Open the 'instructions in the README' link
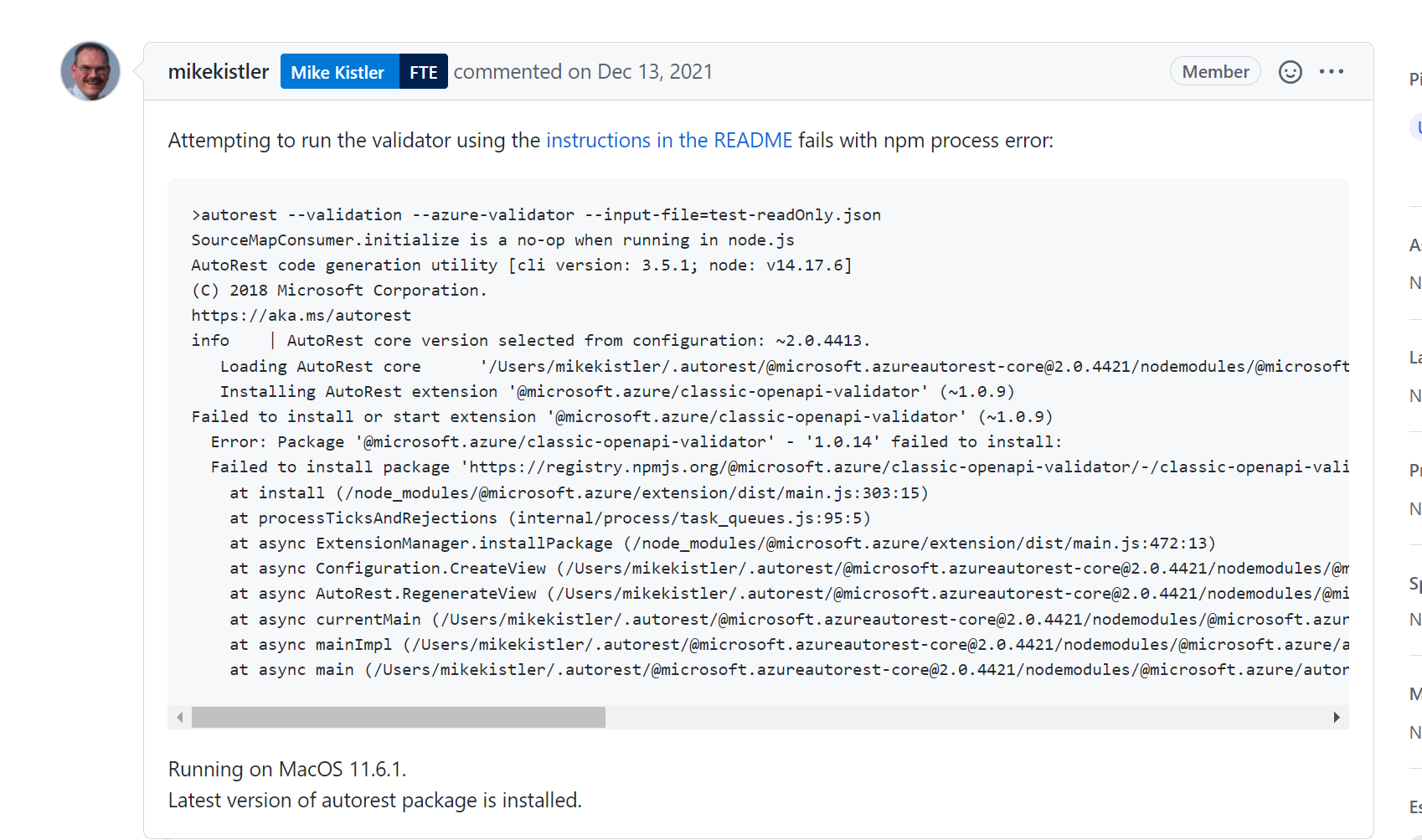Image resolution: width=1422 pixels, height=840 pixels. click(x=668, y=140)
